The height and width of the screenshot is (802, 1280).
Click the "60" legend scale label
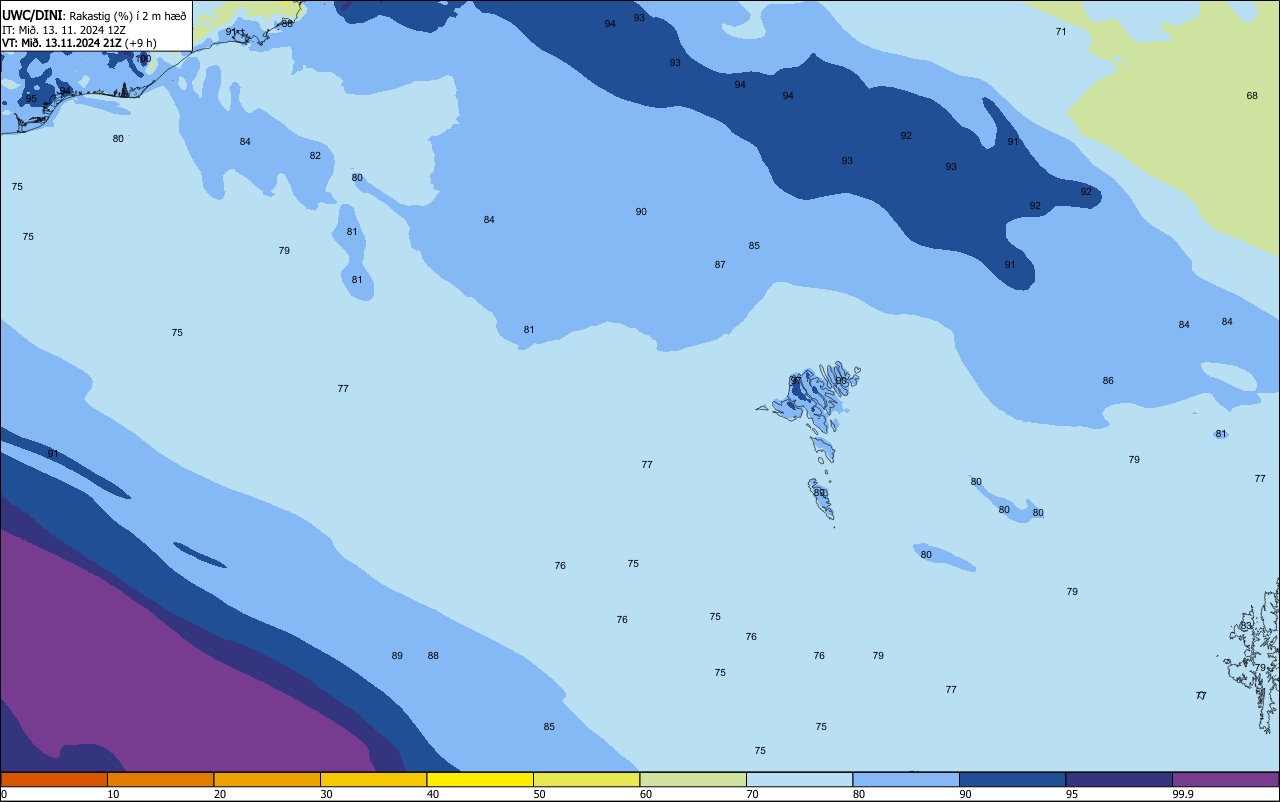coord(646,794)
